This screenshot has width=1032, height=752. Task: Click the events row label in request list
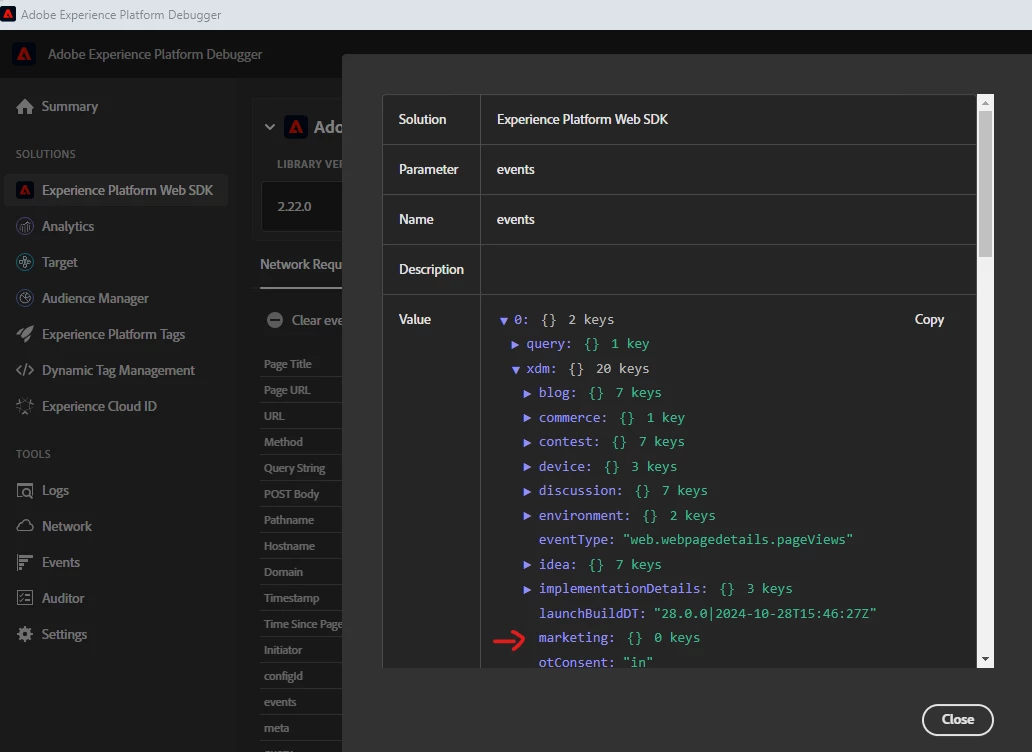point(280,702)
